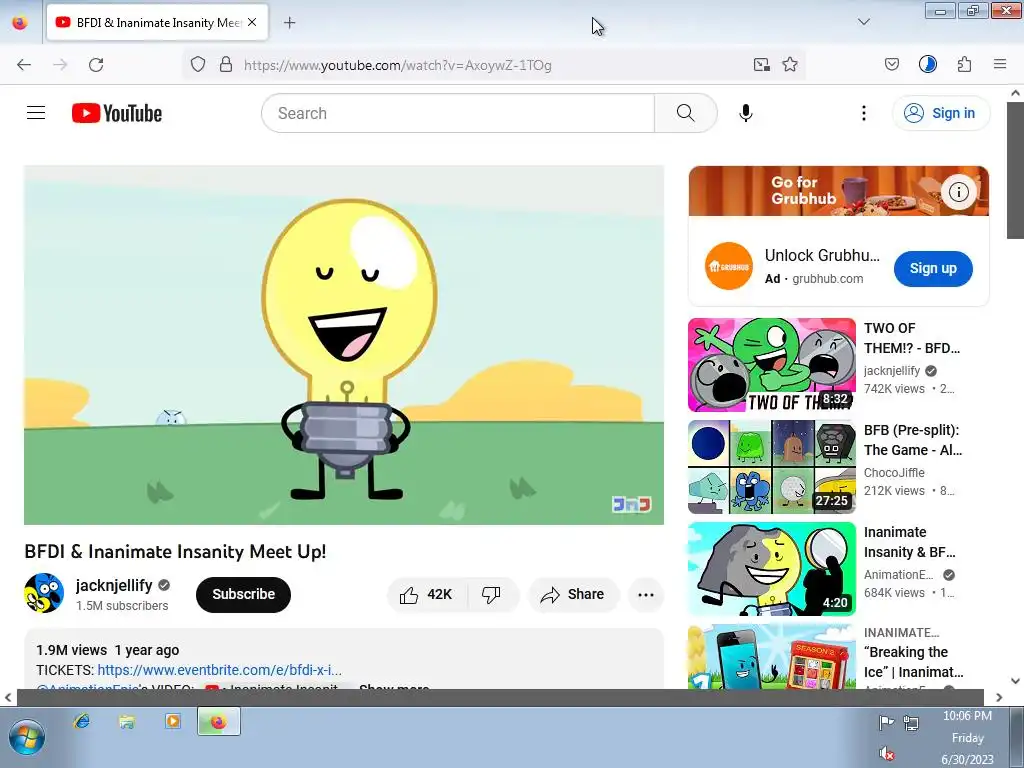Open jacknjellify channel name link
The height and width of the screenshot is (768, 1024).
click(114, 585)
